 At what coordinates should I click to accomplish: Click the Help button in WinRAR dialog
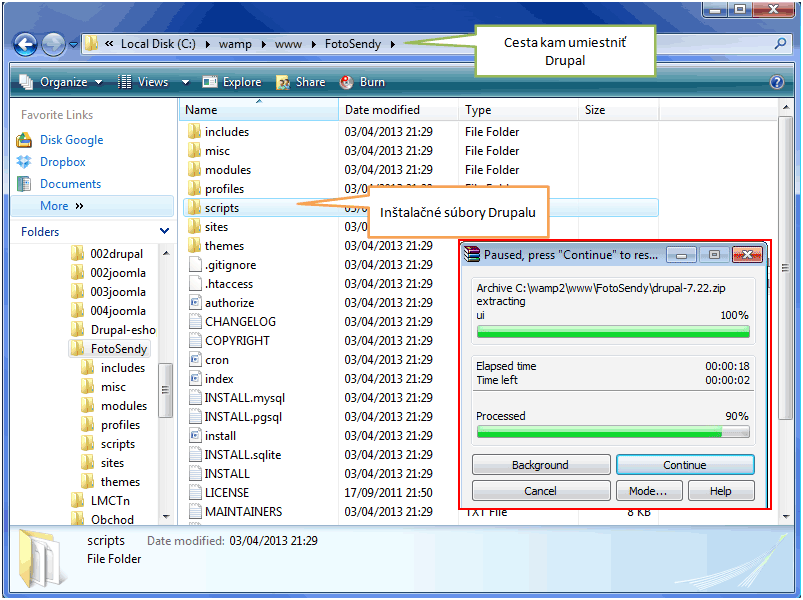pyautogui.click(x=721, y=491)
